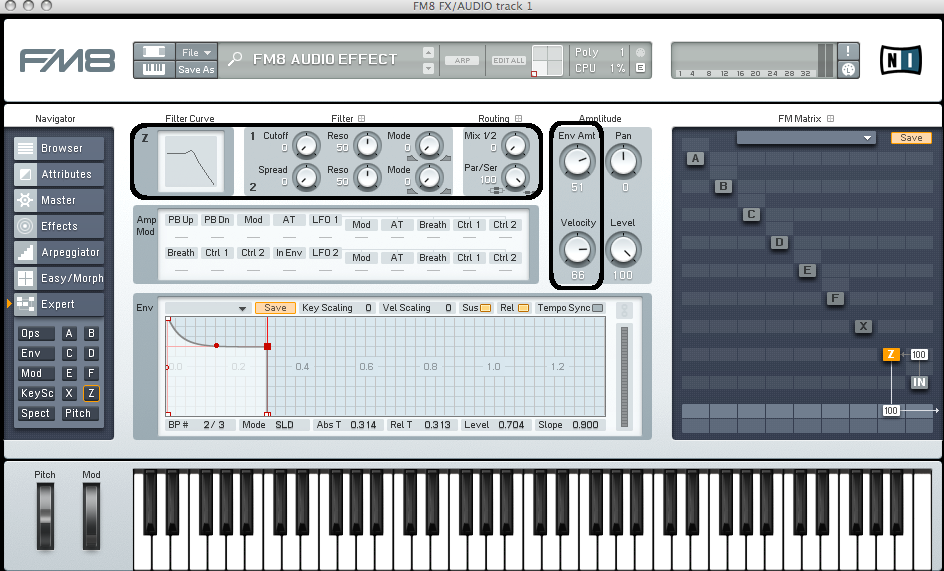944x571 pixels.
Task: Click the round icon next to Poly
Action: (x=640, y=52)
